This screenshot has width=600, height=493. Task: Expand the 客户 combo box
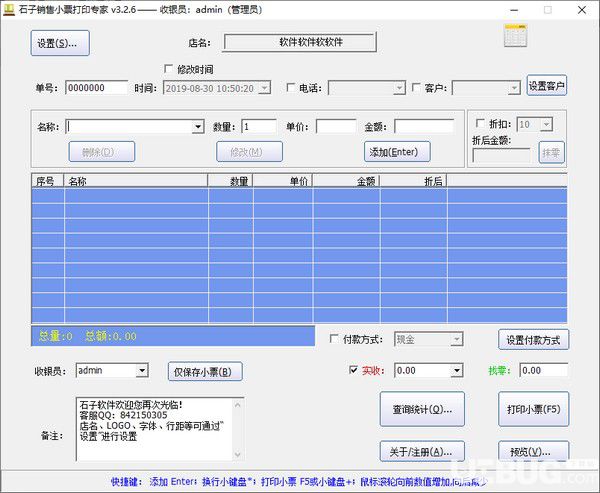click(514, 88)
